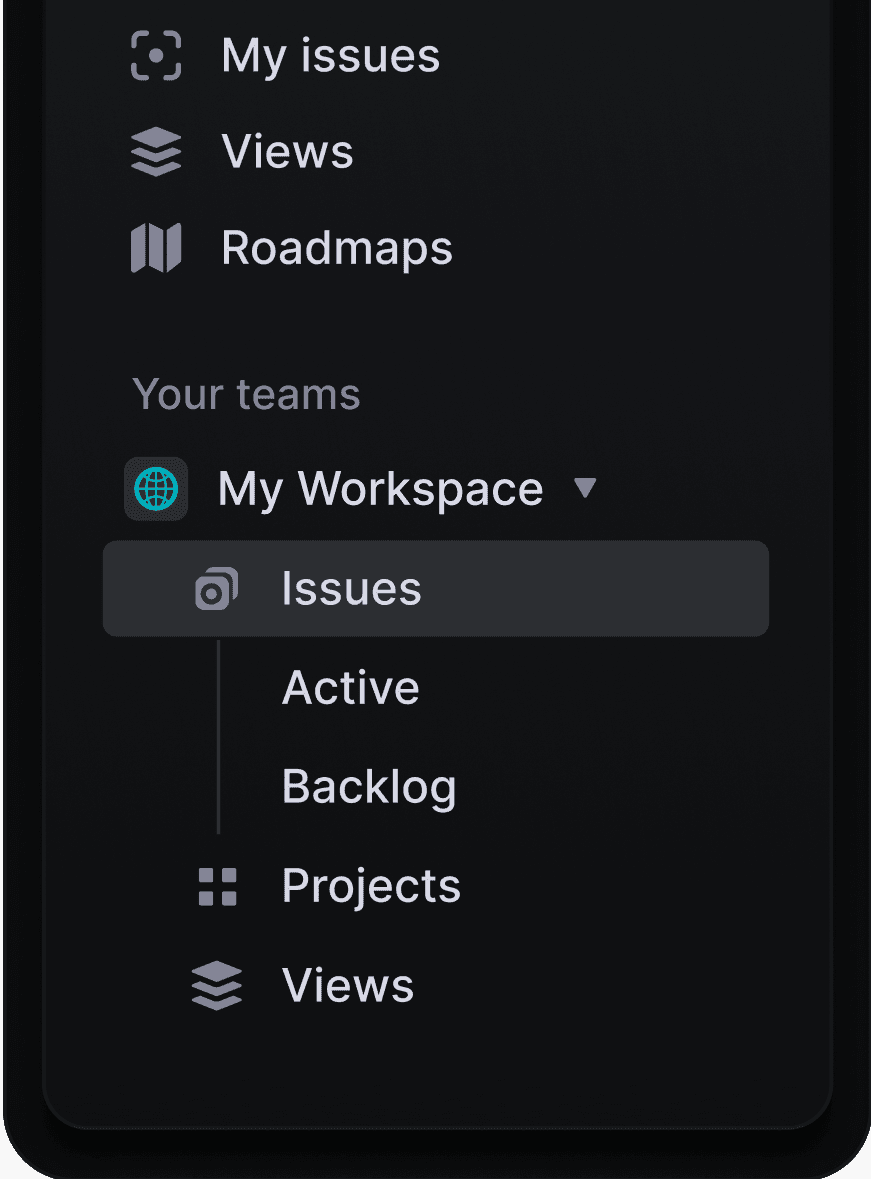Open the My issues page
The image size is (871, 1179).
pyautogui.click(x=330, y=56)
